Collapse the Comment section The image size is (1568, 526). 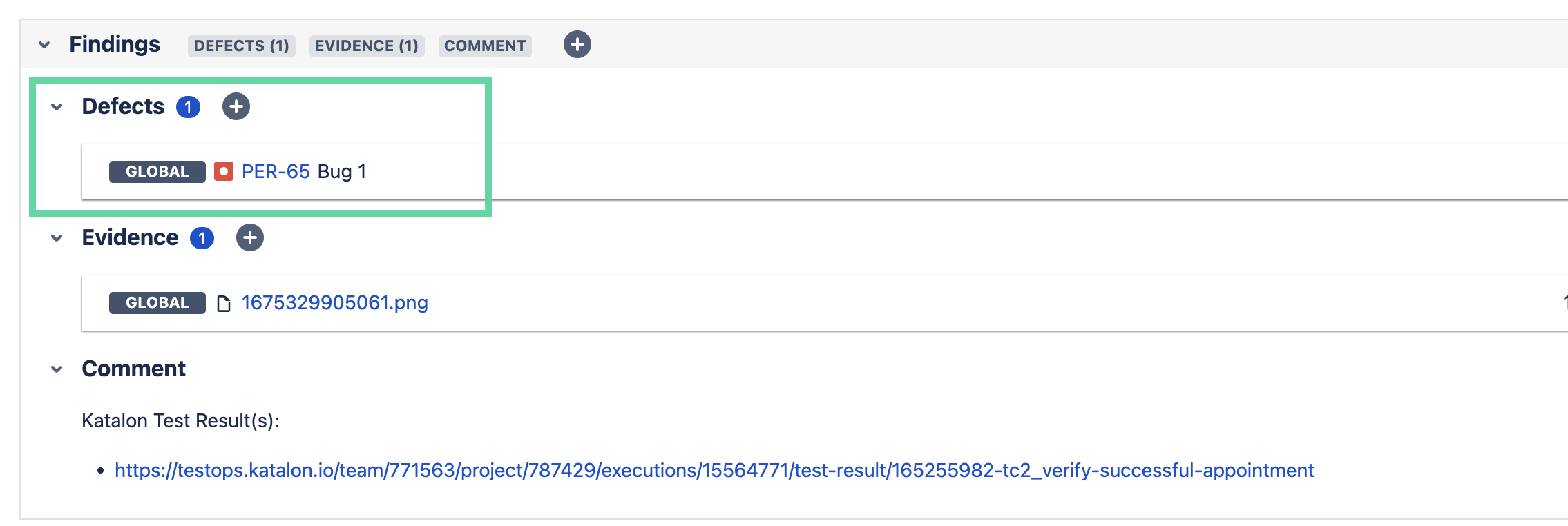[57, 369]
